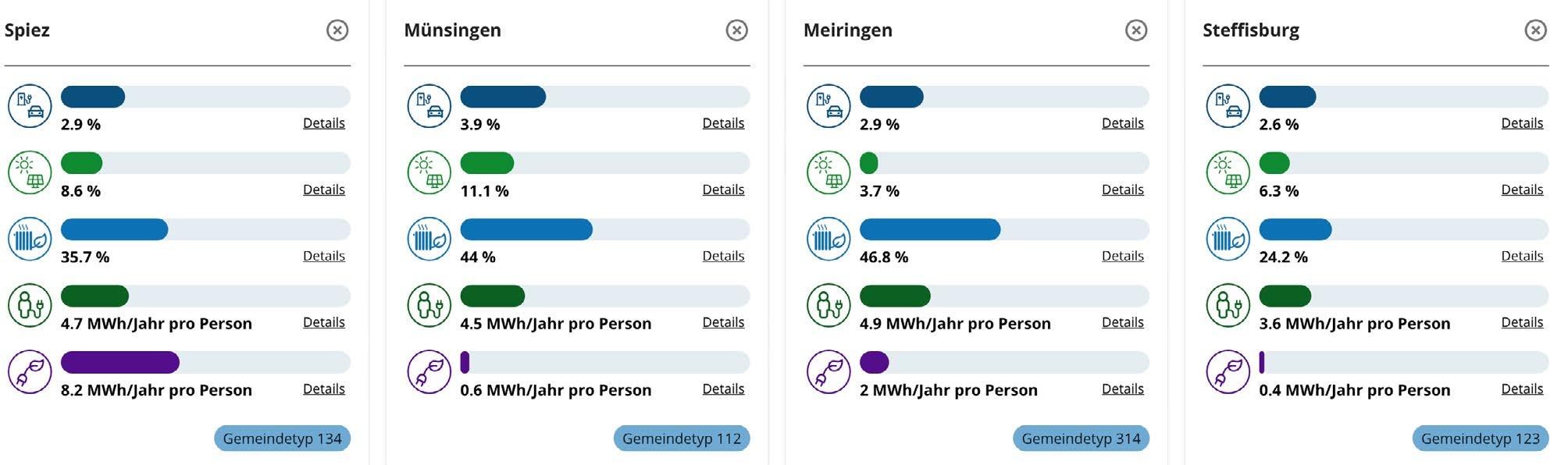Select the Gemeindetyp 314 tag
Screen dimensions: 1568x465
(1081, 438)
